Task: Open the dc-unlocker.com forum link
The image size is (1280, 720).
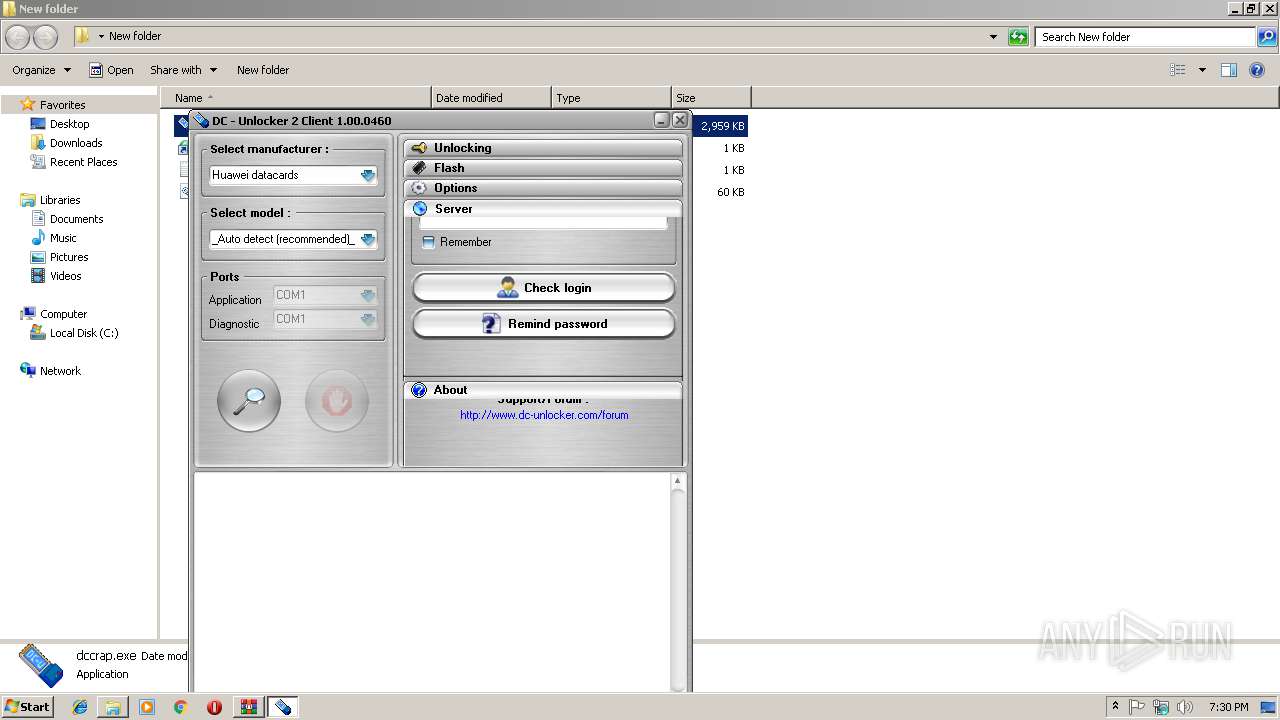Action: coord(544,415)
